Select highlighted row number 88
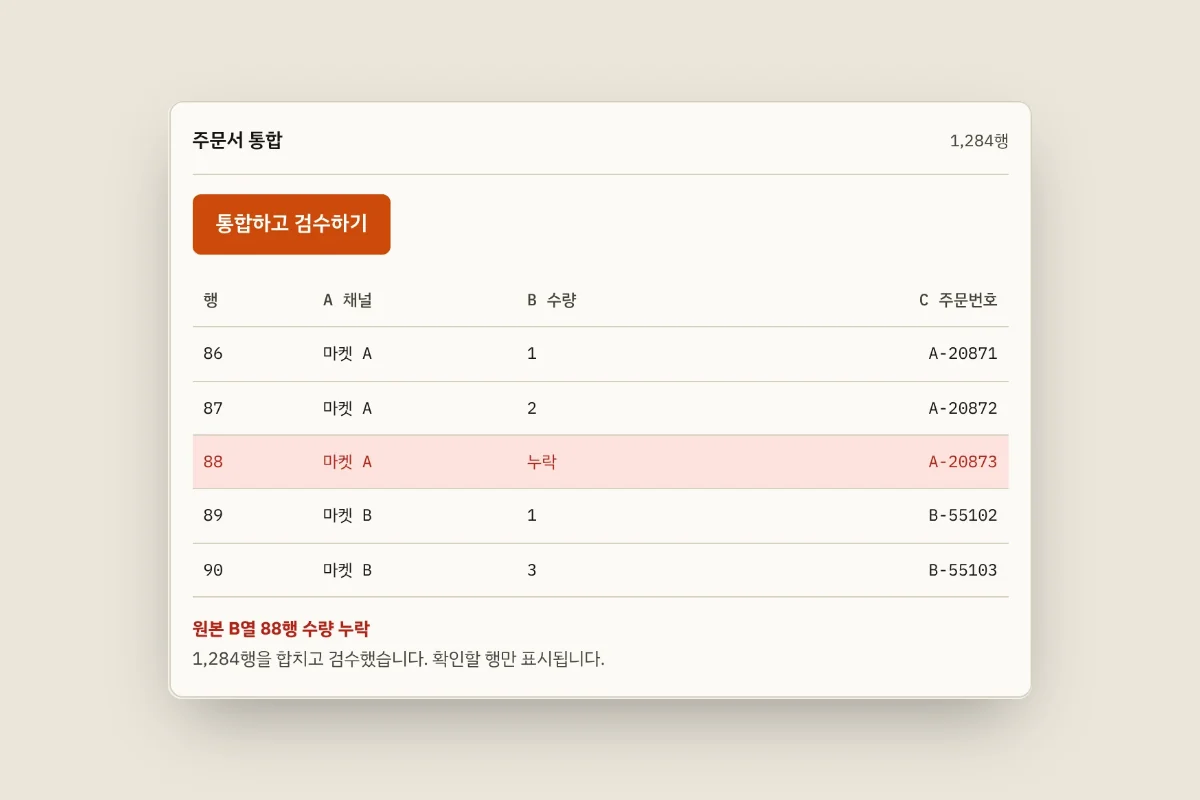 click(213, 462)
